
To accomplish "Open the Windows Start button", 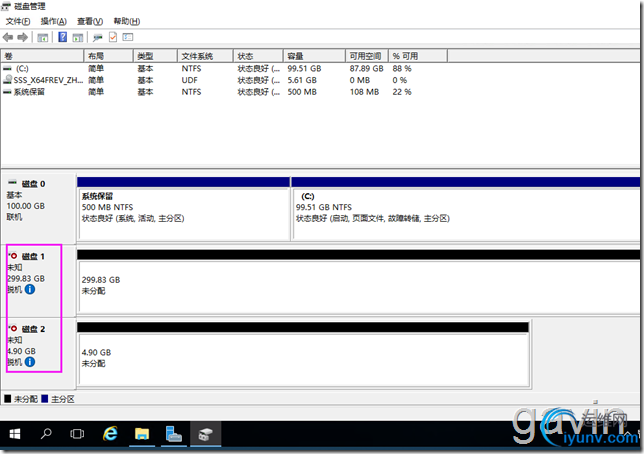I will [15, 434].
